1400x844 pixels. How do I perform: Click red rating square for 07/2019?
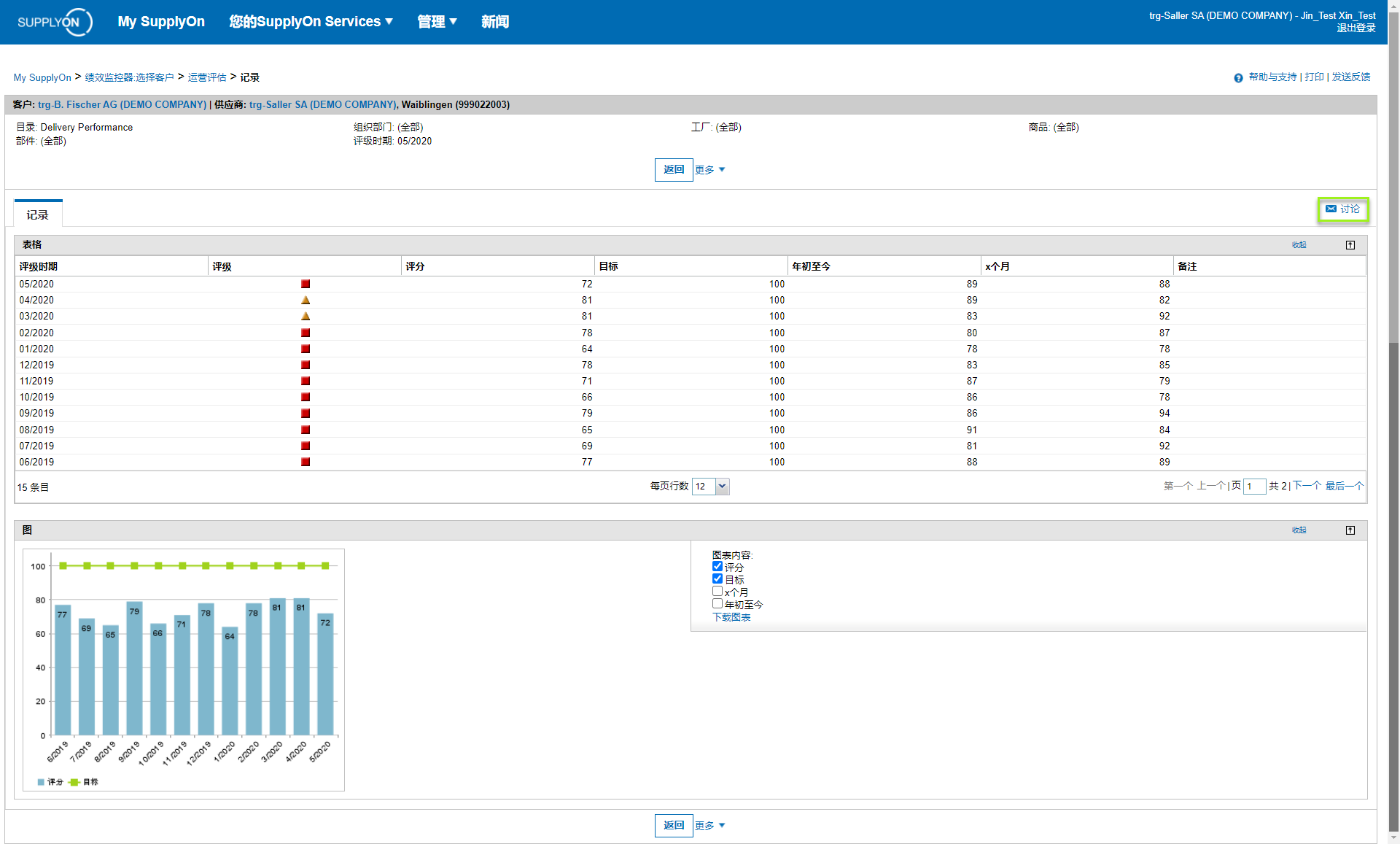[306, 446]
